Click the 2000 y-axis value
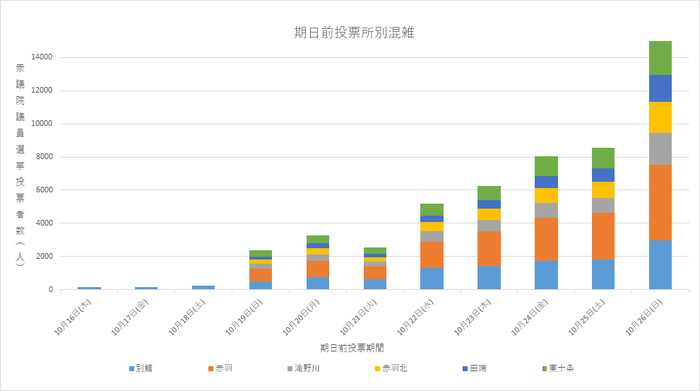Viewport: 700px width, 391px height. coord(44,256)
